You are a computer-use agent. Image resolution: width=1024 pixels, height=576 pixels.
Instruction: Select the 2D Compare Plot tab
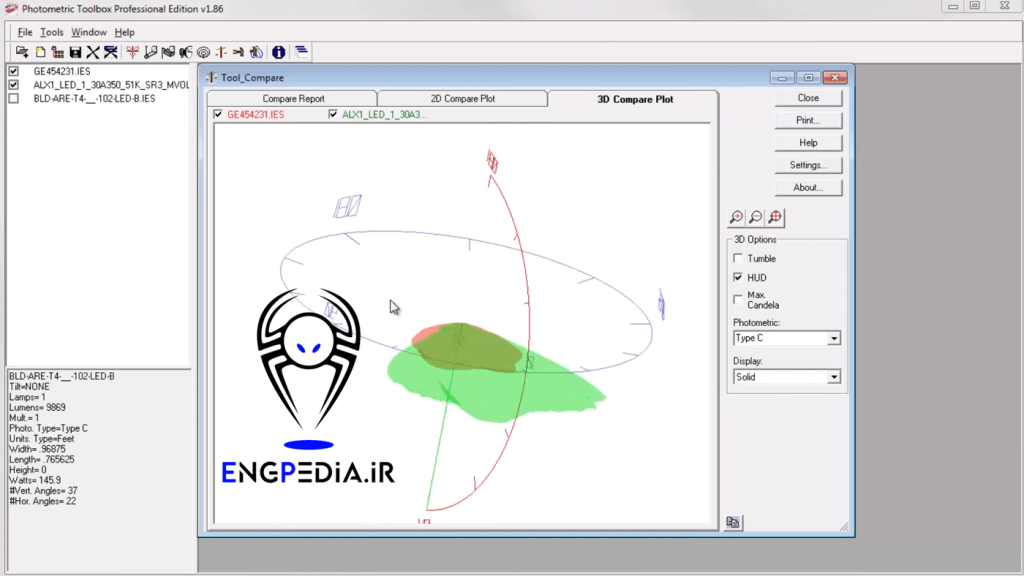click(462, 99)
